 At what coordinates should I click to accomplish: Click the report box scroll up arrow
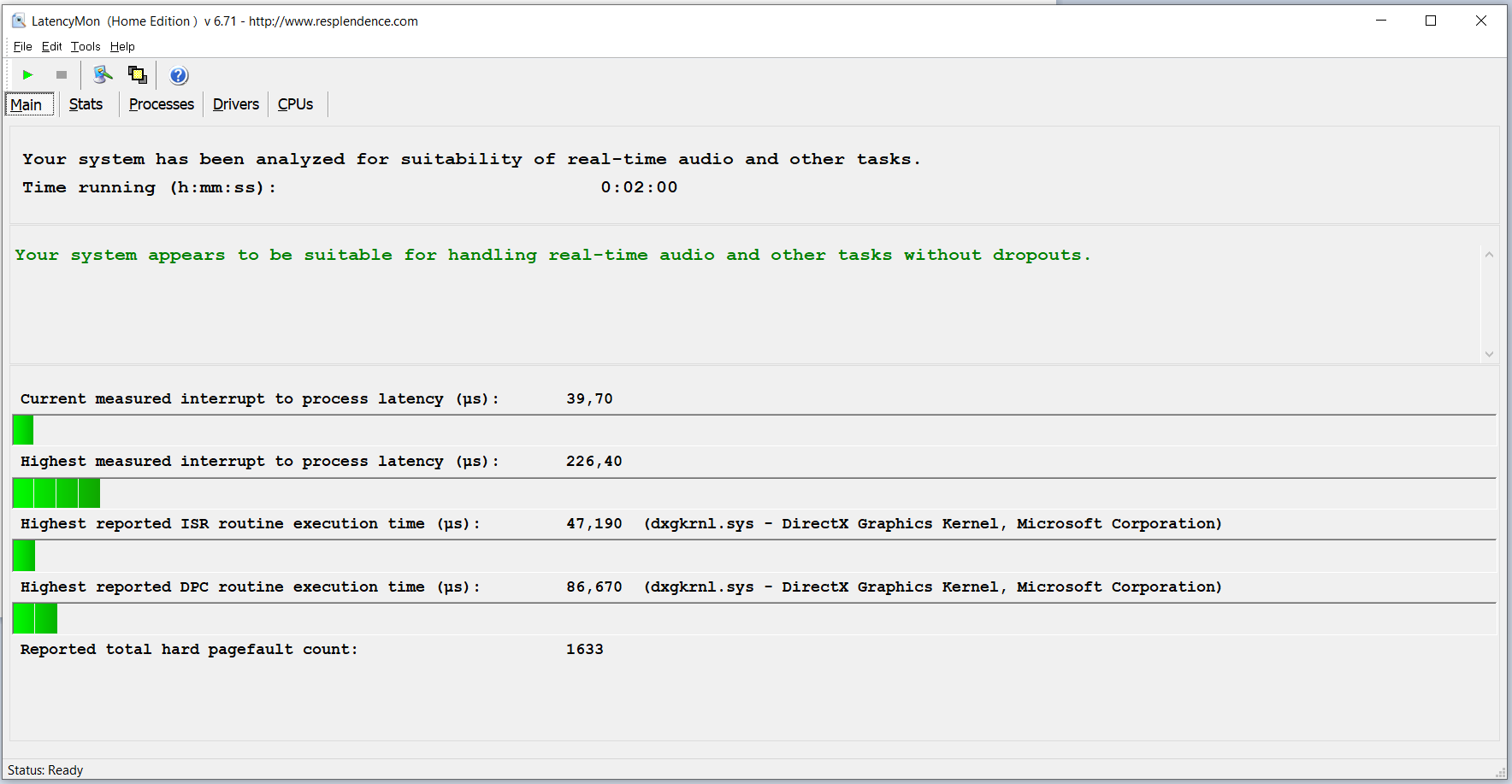tap(1489, 255)
